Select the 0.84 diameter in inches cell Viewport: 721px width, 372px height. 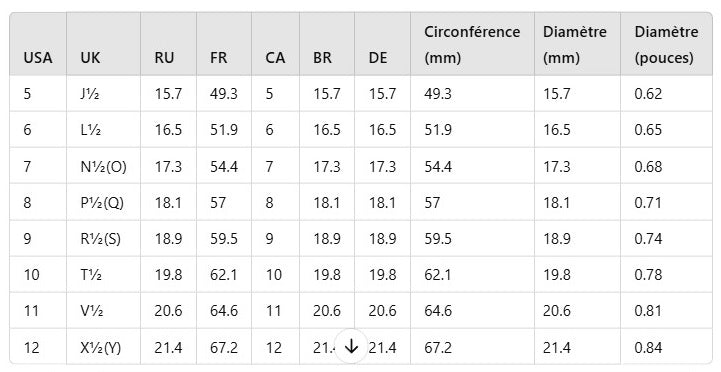coord(666,347)
